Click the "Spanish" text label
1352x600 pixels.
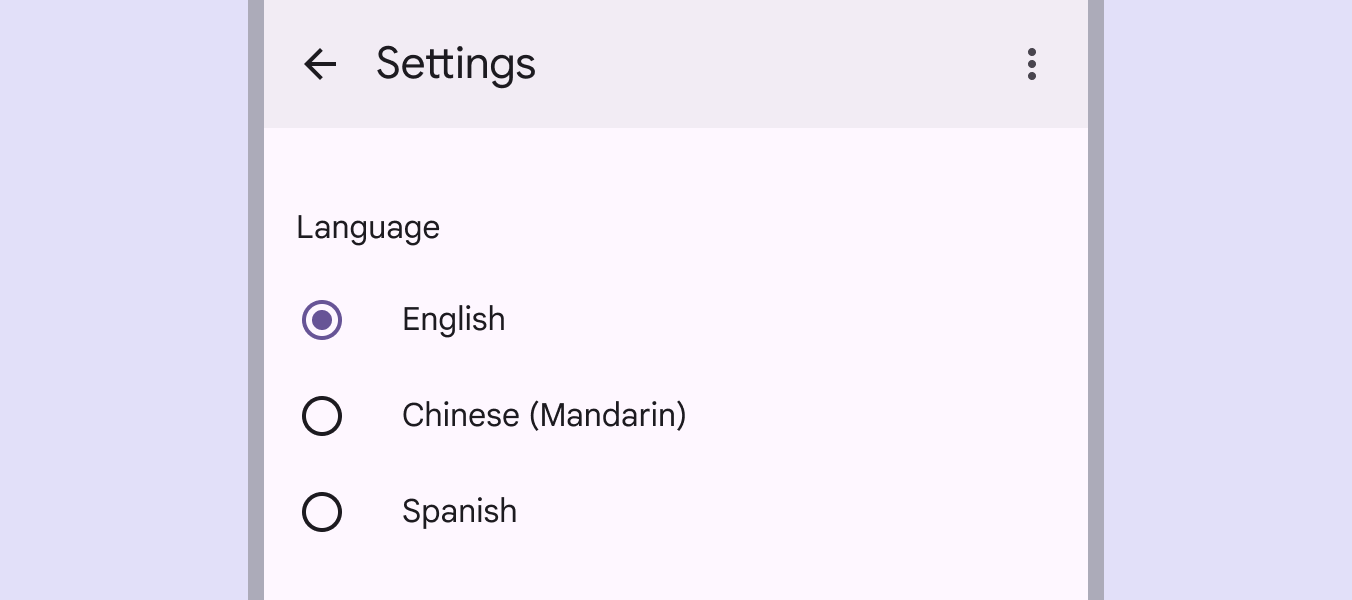coord(459,512)
